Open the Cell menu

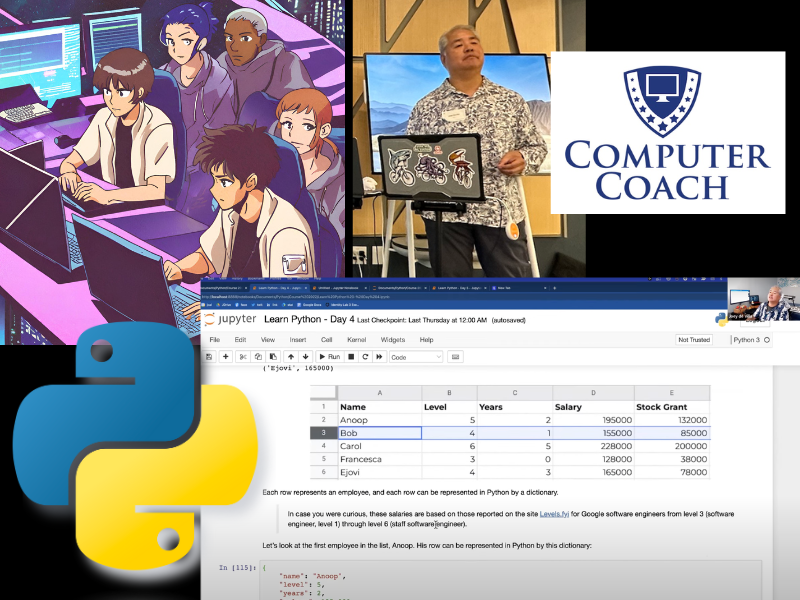(327, 340)
